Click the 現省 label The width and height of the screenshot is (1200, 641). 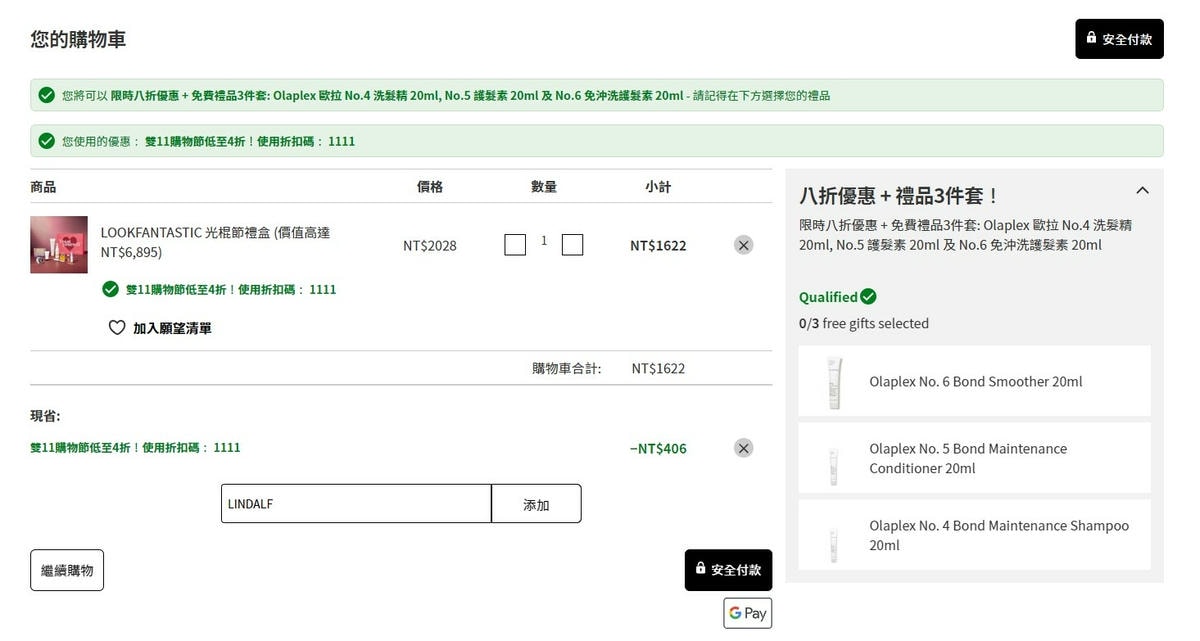click(45, 416)
